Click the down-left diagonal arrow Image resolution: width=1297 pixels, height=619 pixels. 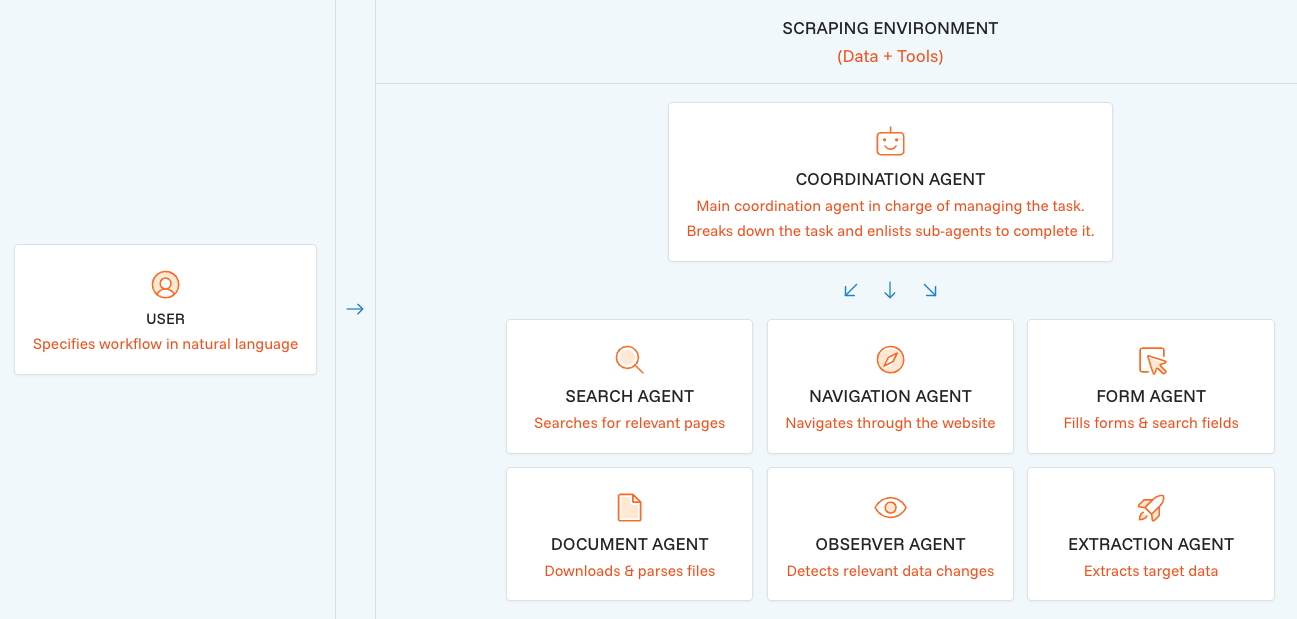point(851,291)
